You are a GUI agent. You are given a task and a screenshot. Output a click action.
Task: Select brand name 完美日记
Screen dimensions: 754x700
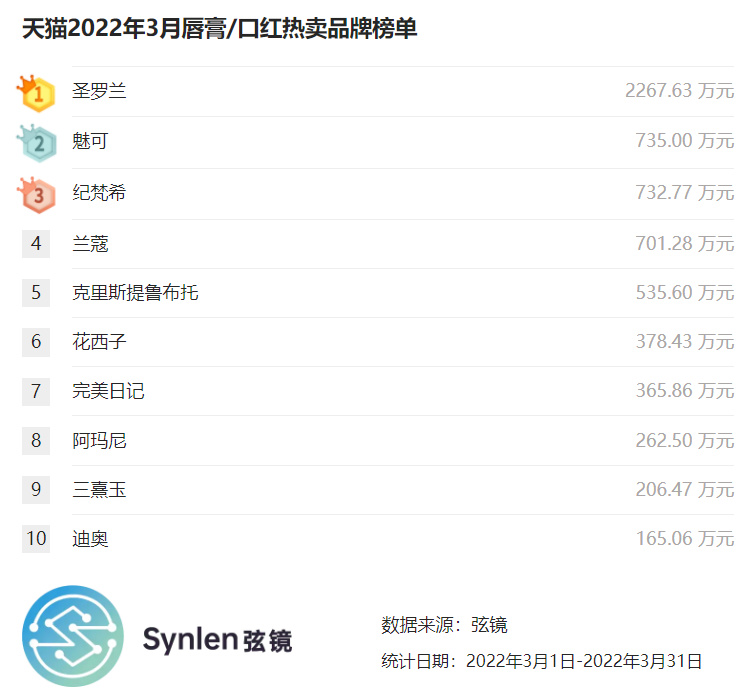pos(108,391)
